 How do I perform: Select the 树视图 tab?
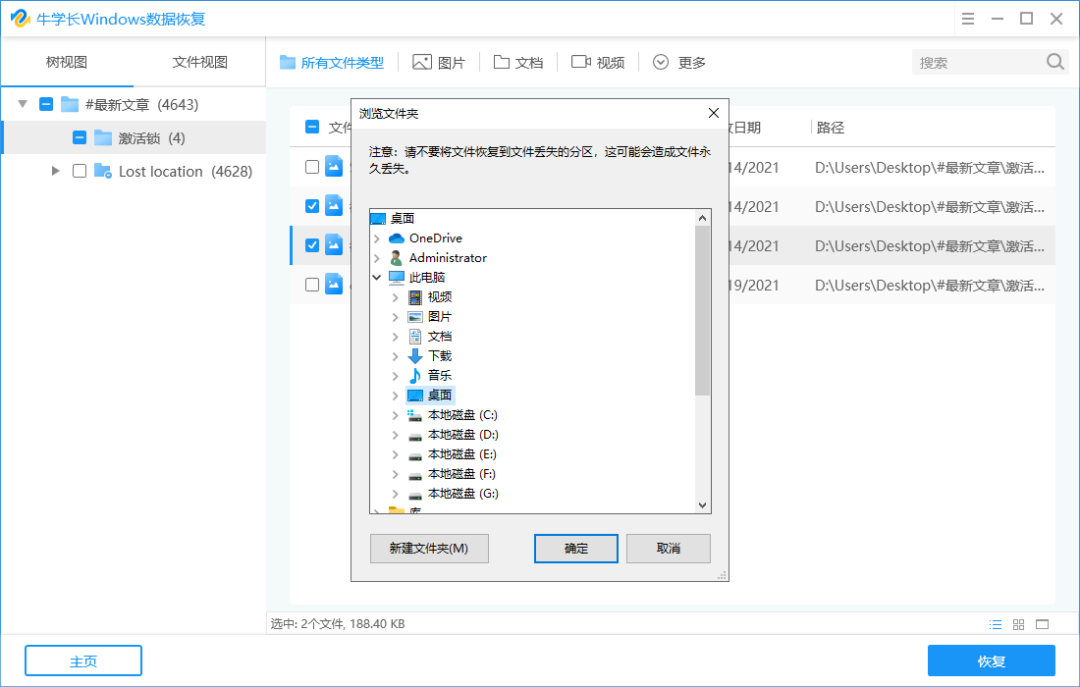pos(65,61)
